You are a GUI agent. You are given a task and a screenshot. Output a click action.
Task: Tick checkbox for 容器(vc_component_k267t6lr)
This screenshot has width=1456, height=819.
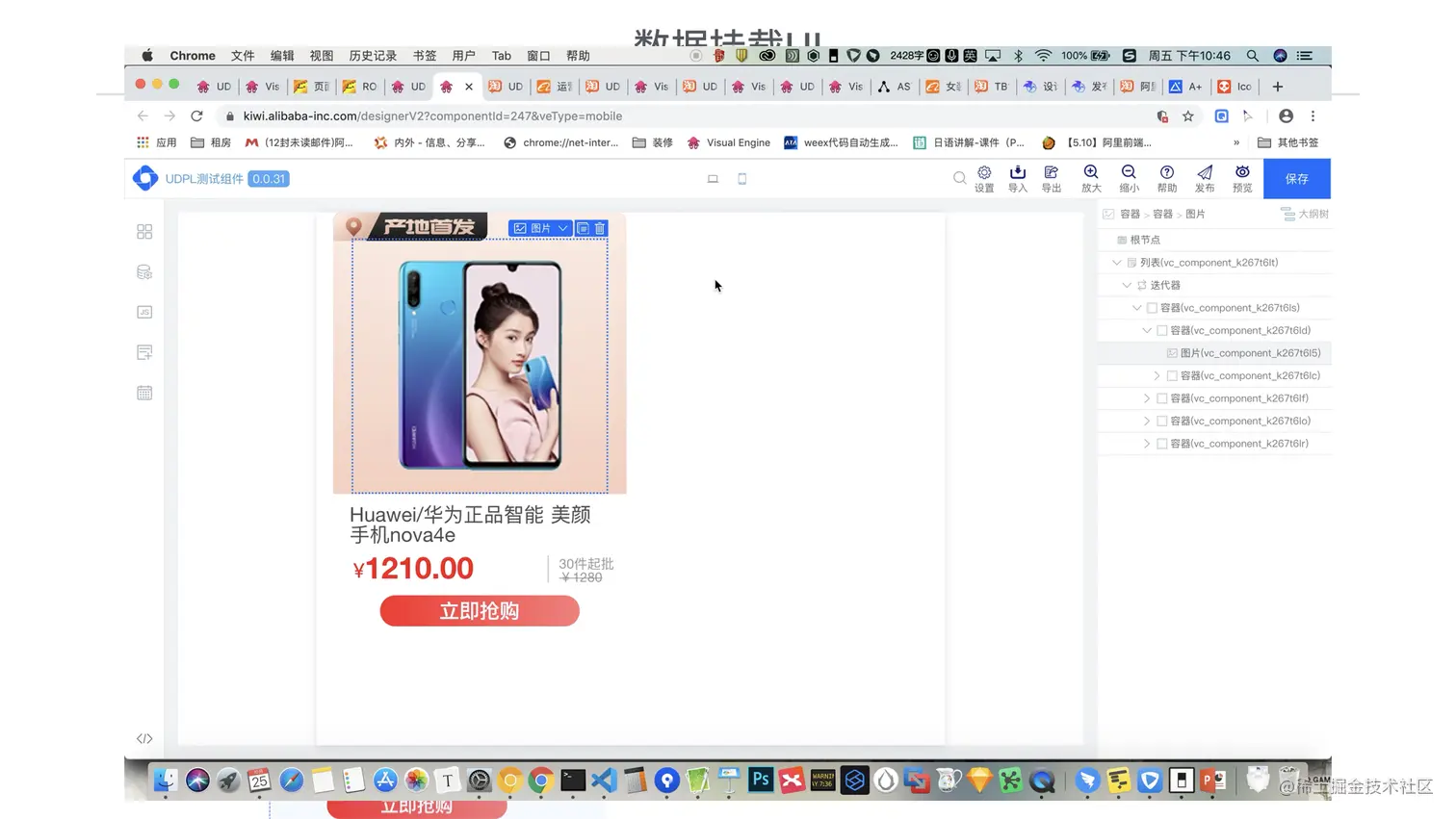pyautogui.click(x=1162, y=444)
